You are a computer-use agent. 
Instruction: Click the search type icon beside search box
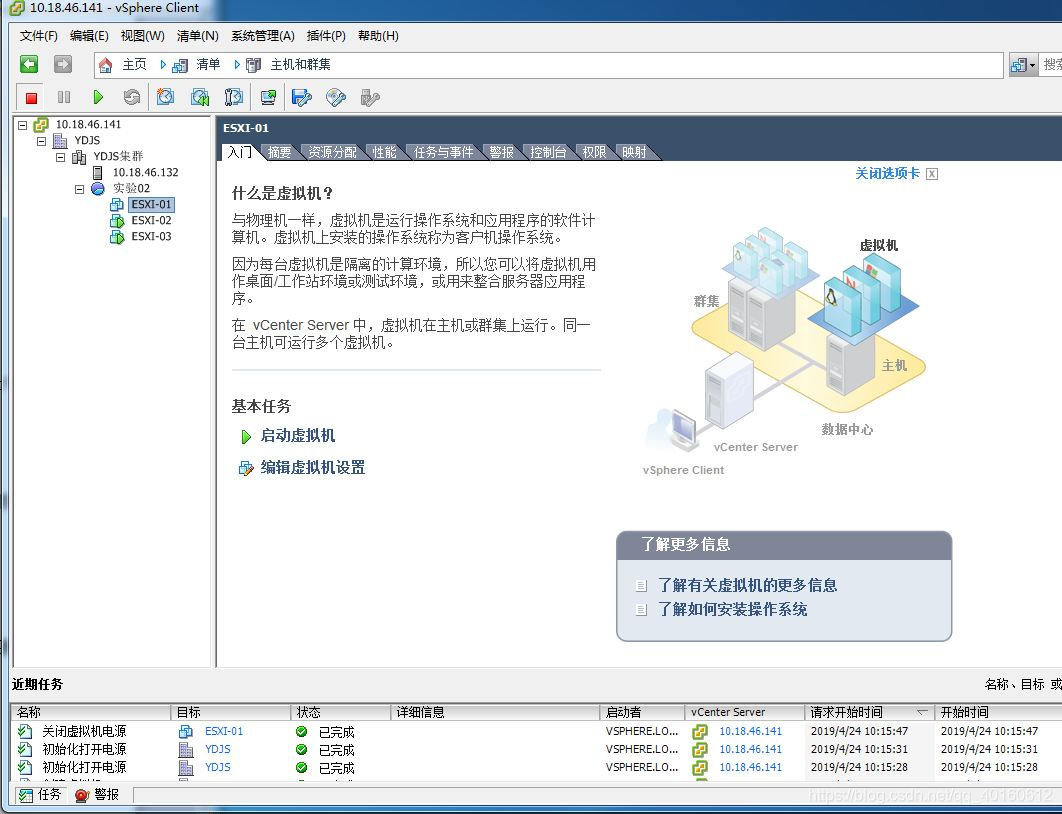[x=1018, y=65]
